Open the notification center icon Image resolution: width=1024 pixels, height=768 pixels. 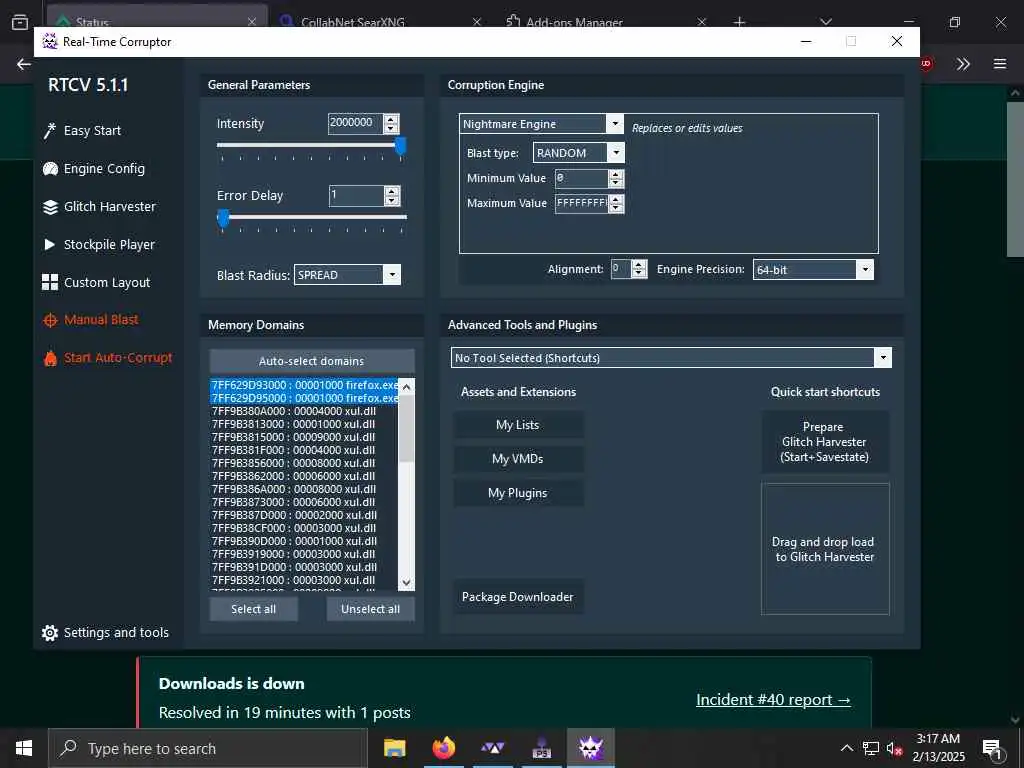(992, 748)
